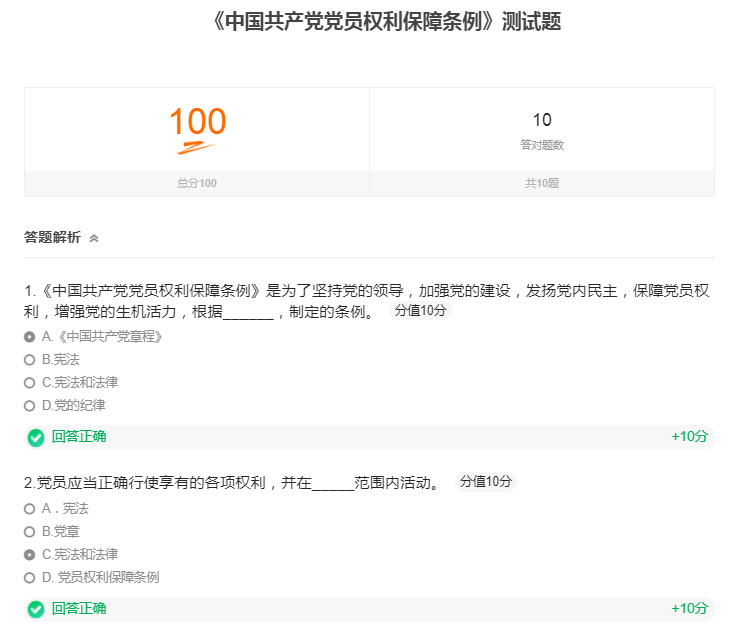
Task: Click green checkmark icon under question 1
Action: pos(36,437)
